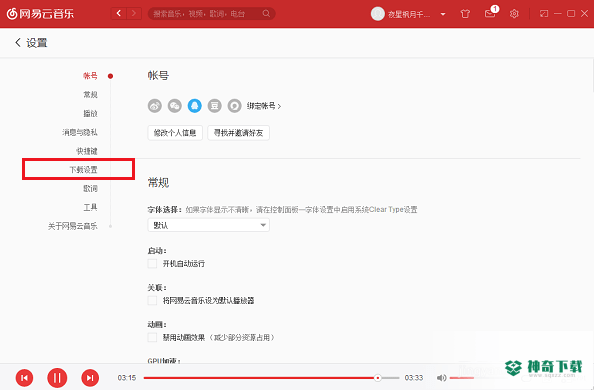
Task: Select the 播放 settings section
Action: (90, 113)
